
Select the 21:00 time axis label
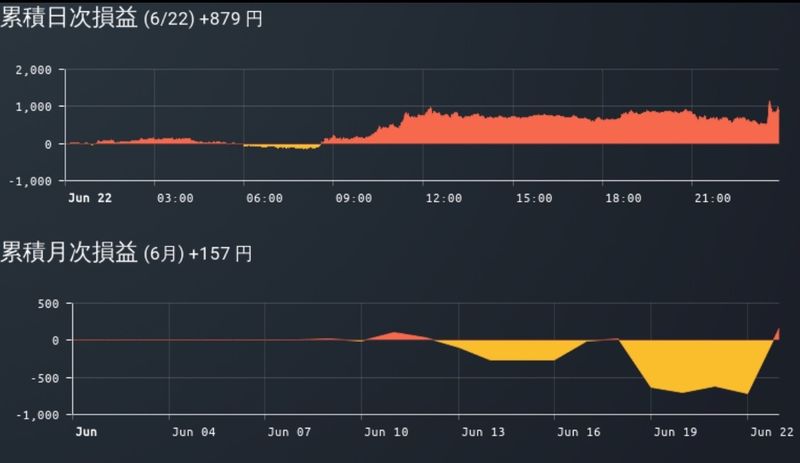tap(712, 199)
